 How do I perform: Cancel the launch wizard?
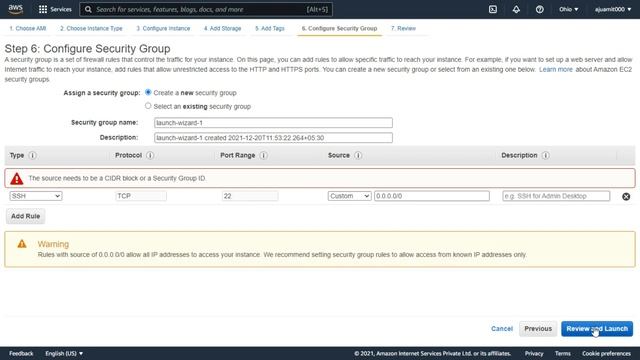[x=502, y=329]
